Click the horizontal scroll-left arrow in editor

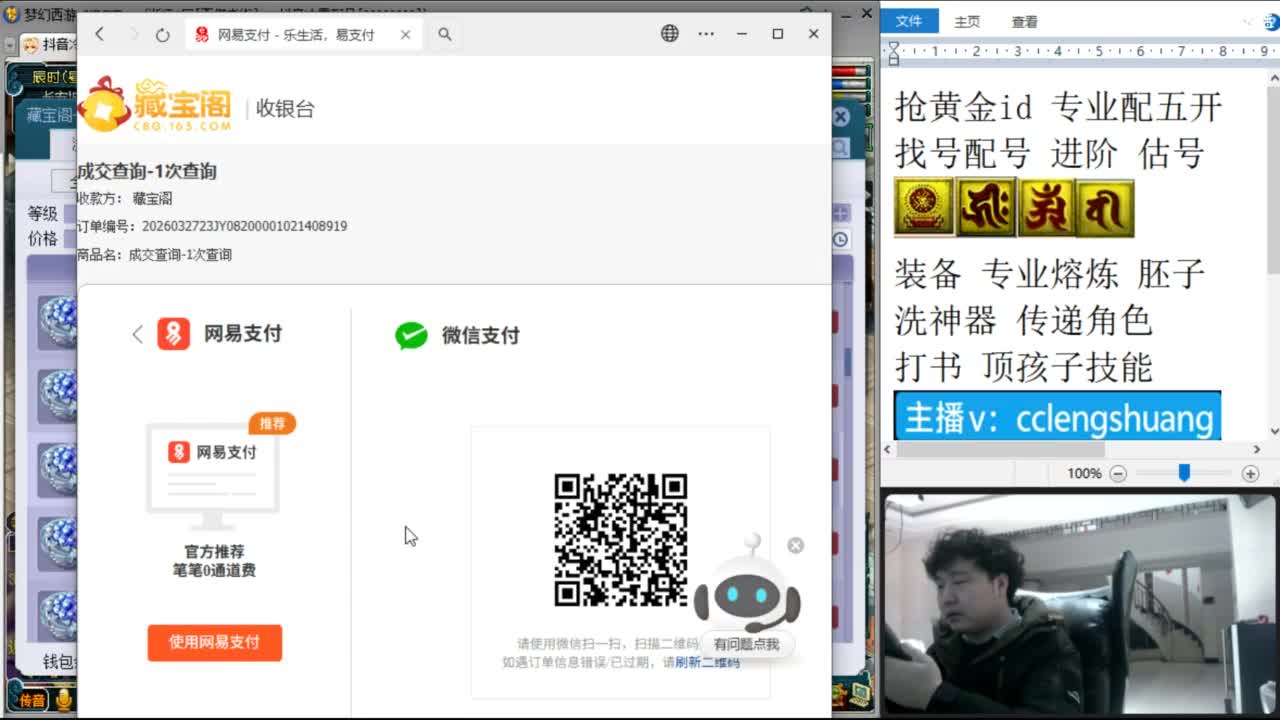(x=888, y=450)
